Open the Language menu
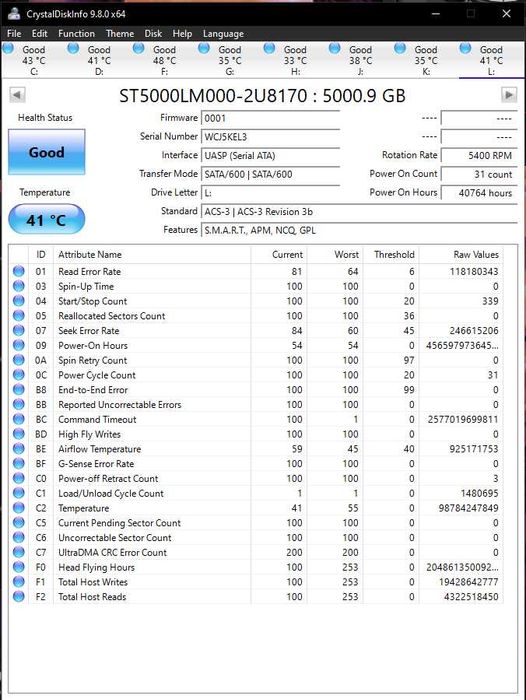526x700 pixels. tap(223, 33)
